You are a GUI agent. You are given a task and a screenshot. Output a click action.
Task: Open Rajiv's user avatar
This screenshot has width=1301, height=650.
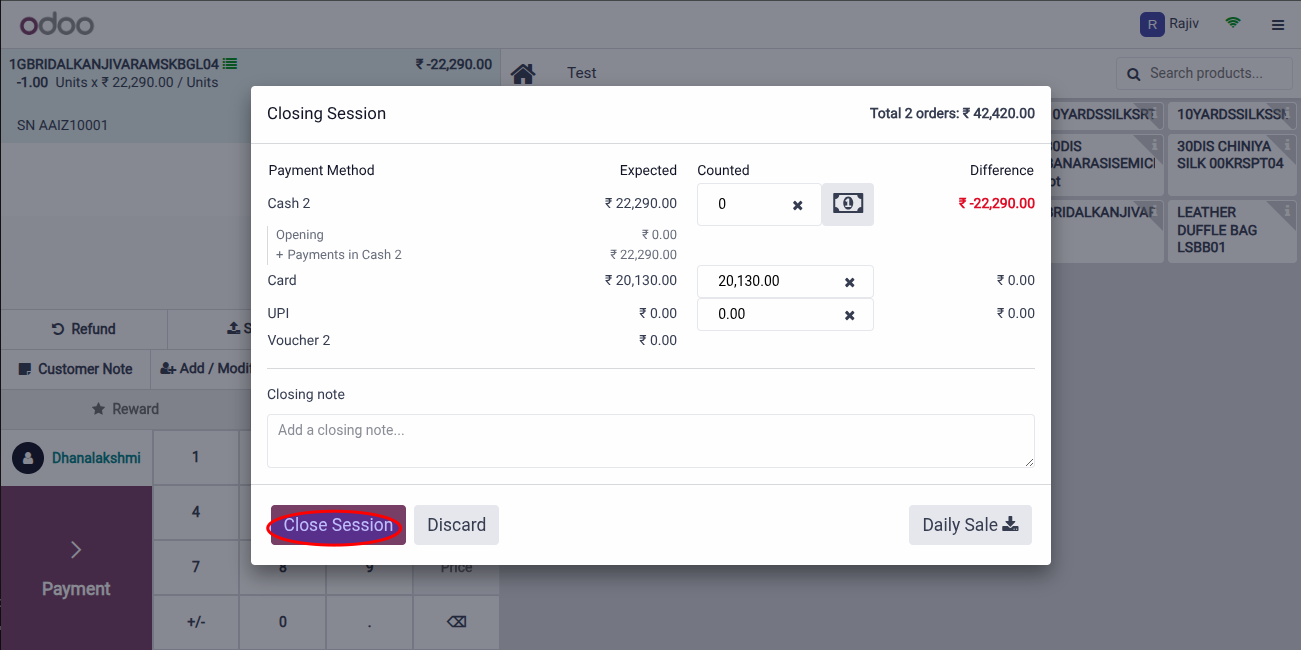(1153, 24)
